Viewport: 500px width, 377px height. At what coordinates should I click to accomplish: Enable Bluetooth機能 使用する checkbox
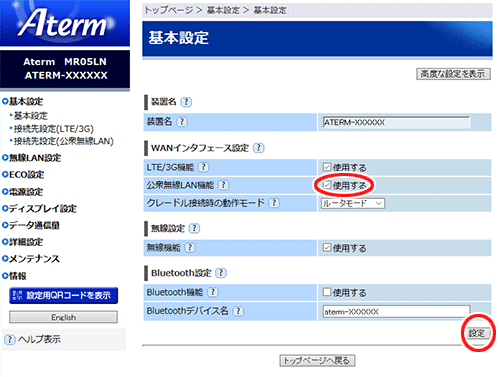[x=327, y=292]
